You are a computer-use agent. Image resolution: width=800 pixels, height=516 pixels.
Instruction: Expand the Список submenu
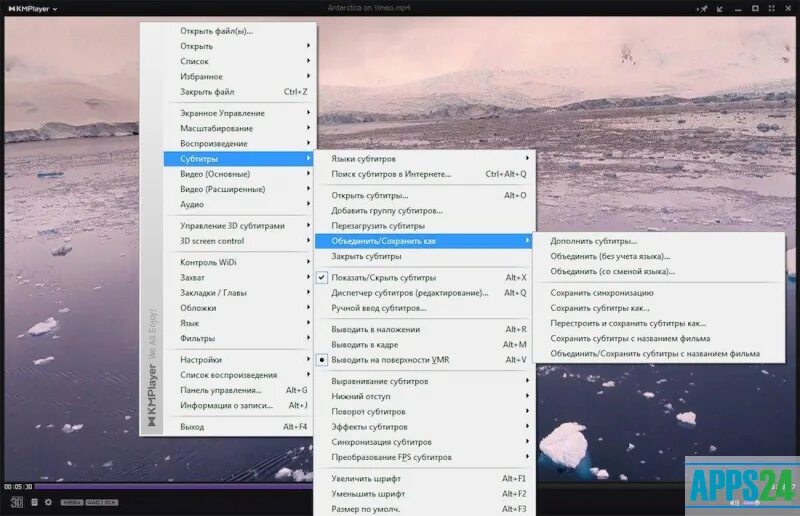pyautogui.click(x=239, y=61)
